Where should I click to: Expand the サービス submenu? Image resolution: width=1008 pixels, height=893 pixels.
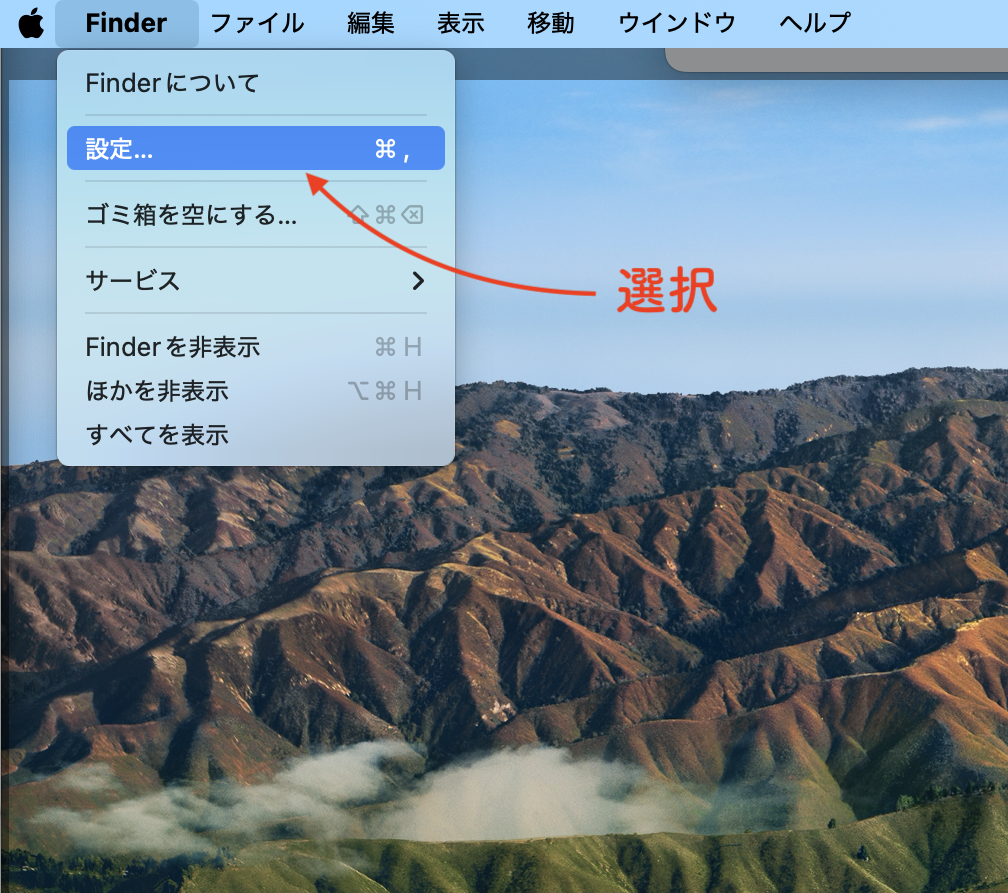point(256,281)
